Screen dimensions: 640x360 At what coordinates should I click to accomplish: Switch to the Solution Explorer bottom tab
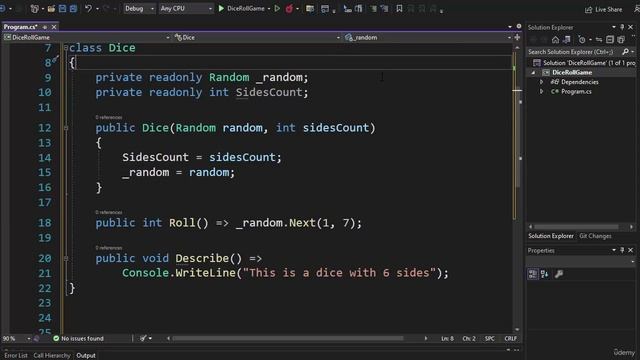(x=551, y=236)
